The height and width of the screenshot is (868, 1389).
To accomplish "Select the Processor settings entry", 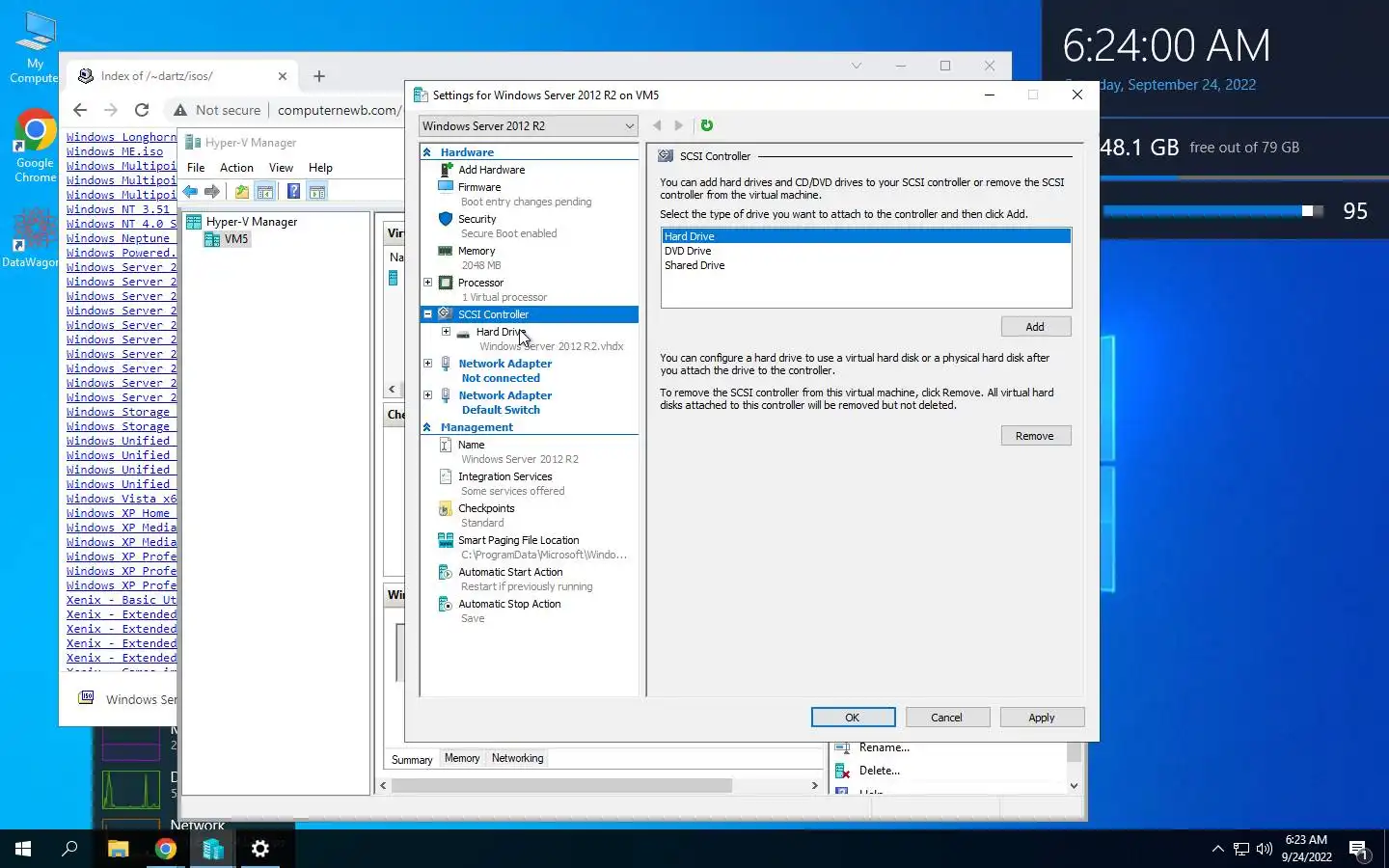I will click(480, 283).
